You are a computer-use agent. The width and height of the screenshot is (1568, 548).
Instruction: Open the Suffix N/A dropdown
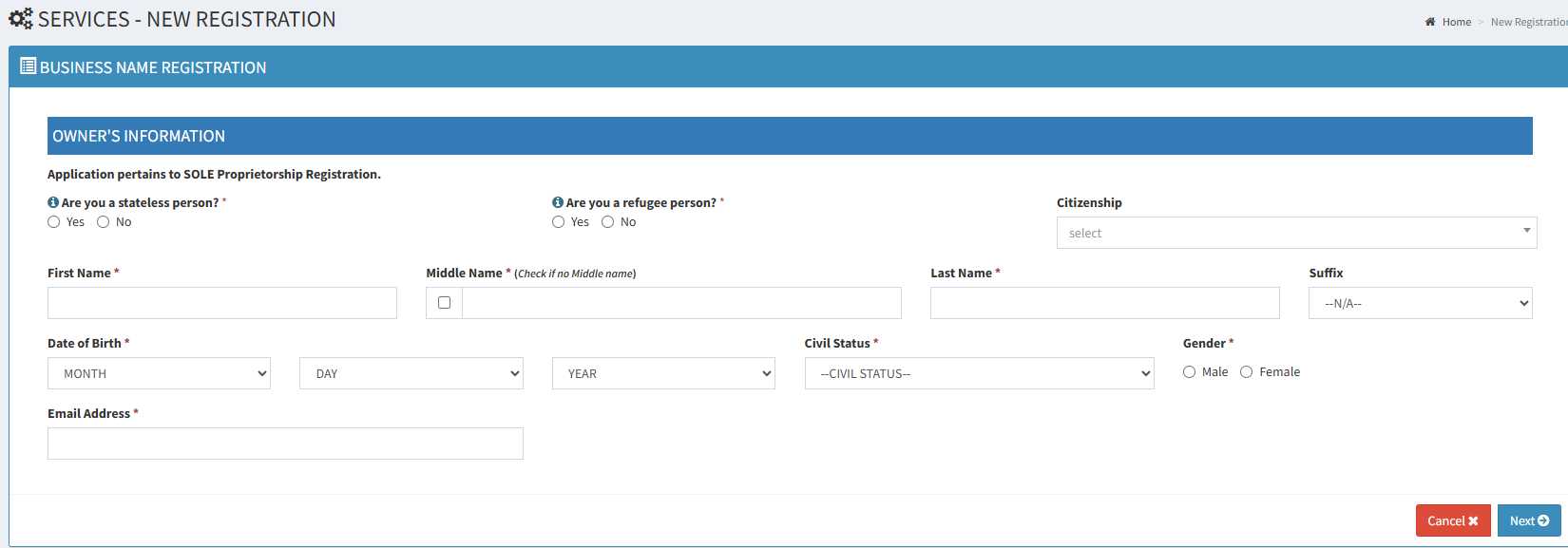pos(1420,303)
